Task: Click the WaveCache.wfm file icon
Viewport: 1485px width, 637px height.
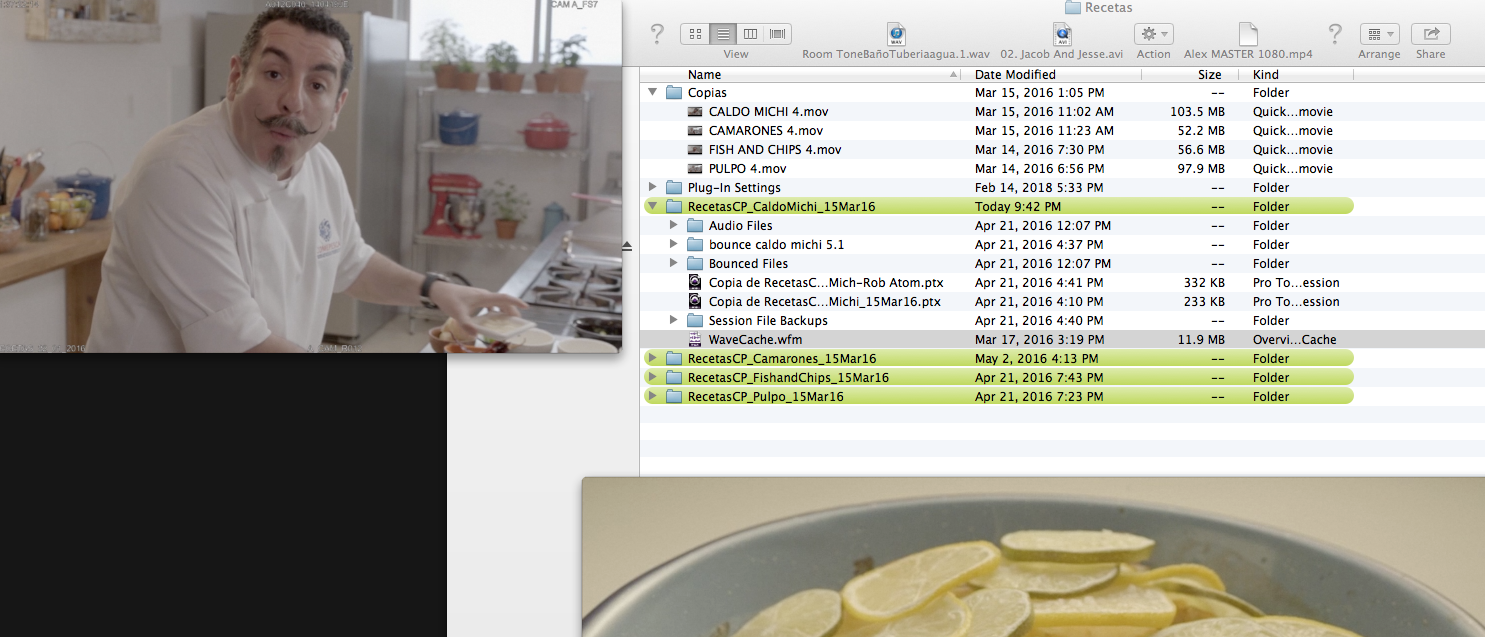Action: tap(695, 339)
